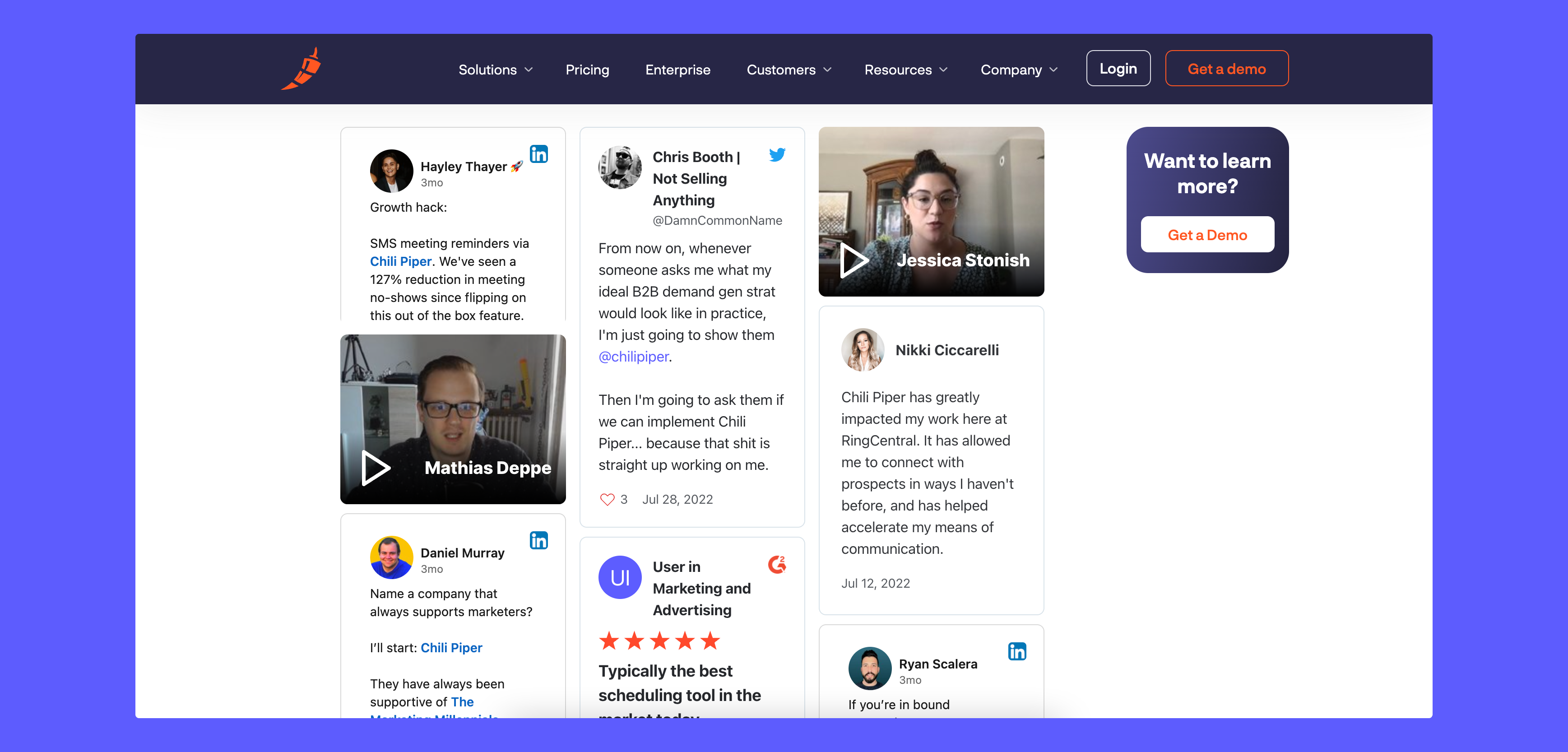
Task: Click the name Nikki Ciccarelli
Action: pos(946,350)
